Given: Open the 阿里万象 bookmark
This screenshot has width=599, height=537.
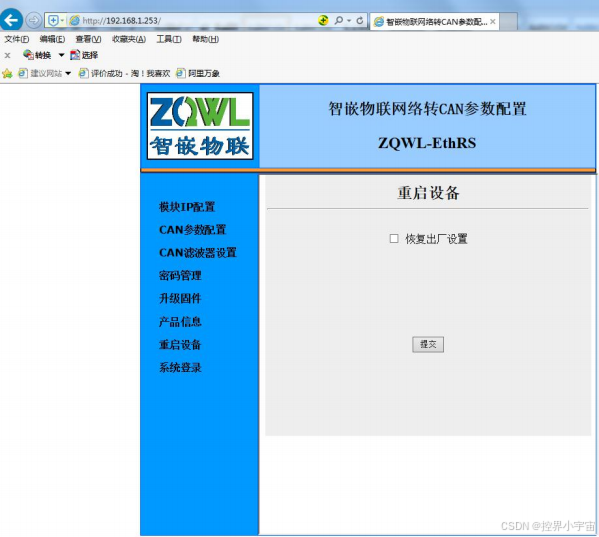Looking at the screenshot, I should [198, 73].
